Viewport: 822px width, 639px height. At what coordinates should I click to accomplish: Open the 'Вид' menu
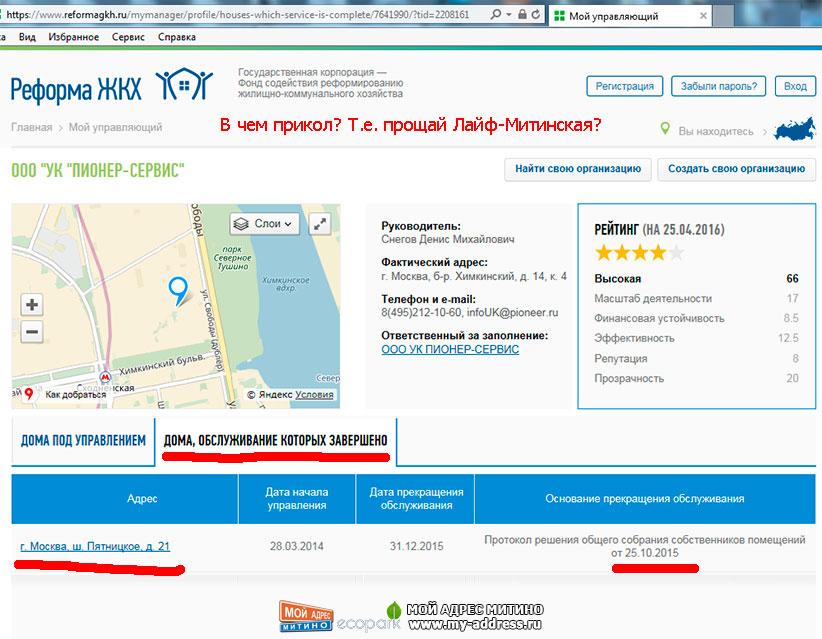[27, 37]
